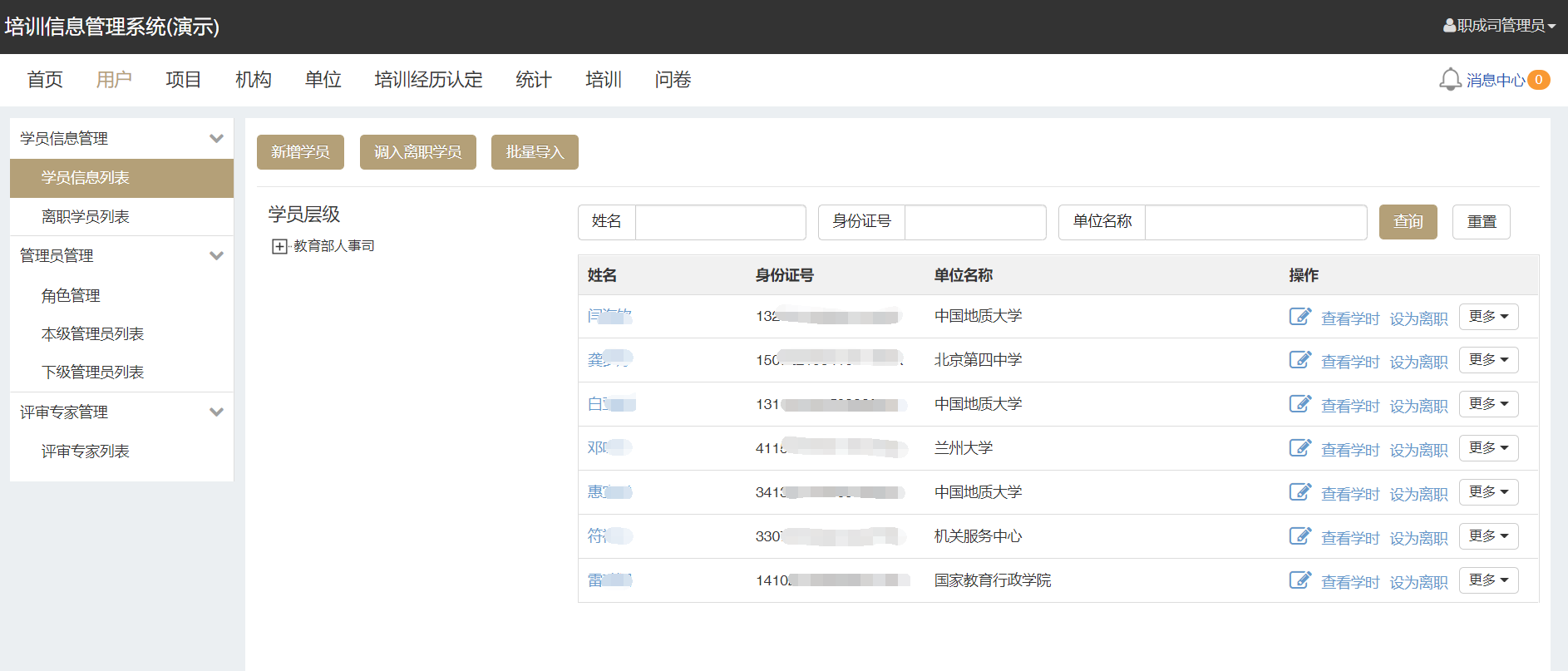
Task: Click the 国家教育行政学院 cell
Action: click(x=993, y=580)
